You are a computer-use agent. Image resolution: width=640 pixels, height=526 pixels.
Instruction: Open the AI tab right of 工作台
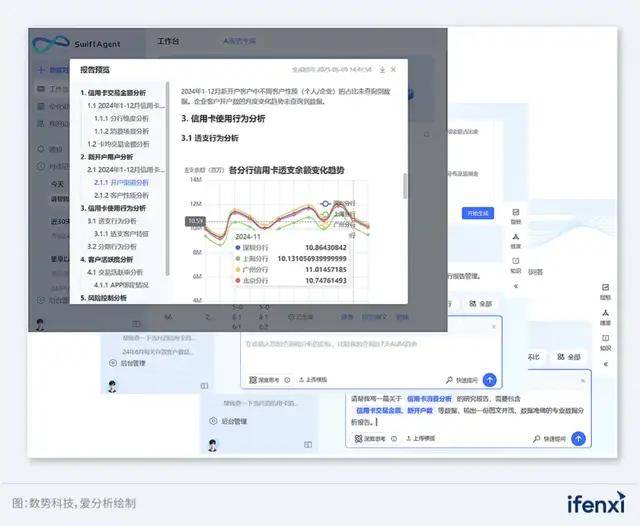[x=240, y=41]
